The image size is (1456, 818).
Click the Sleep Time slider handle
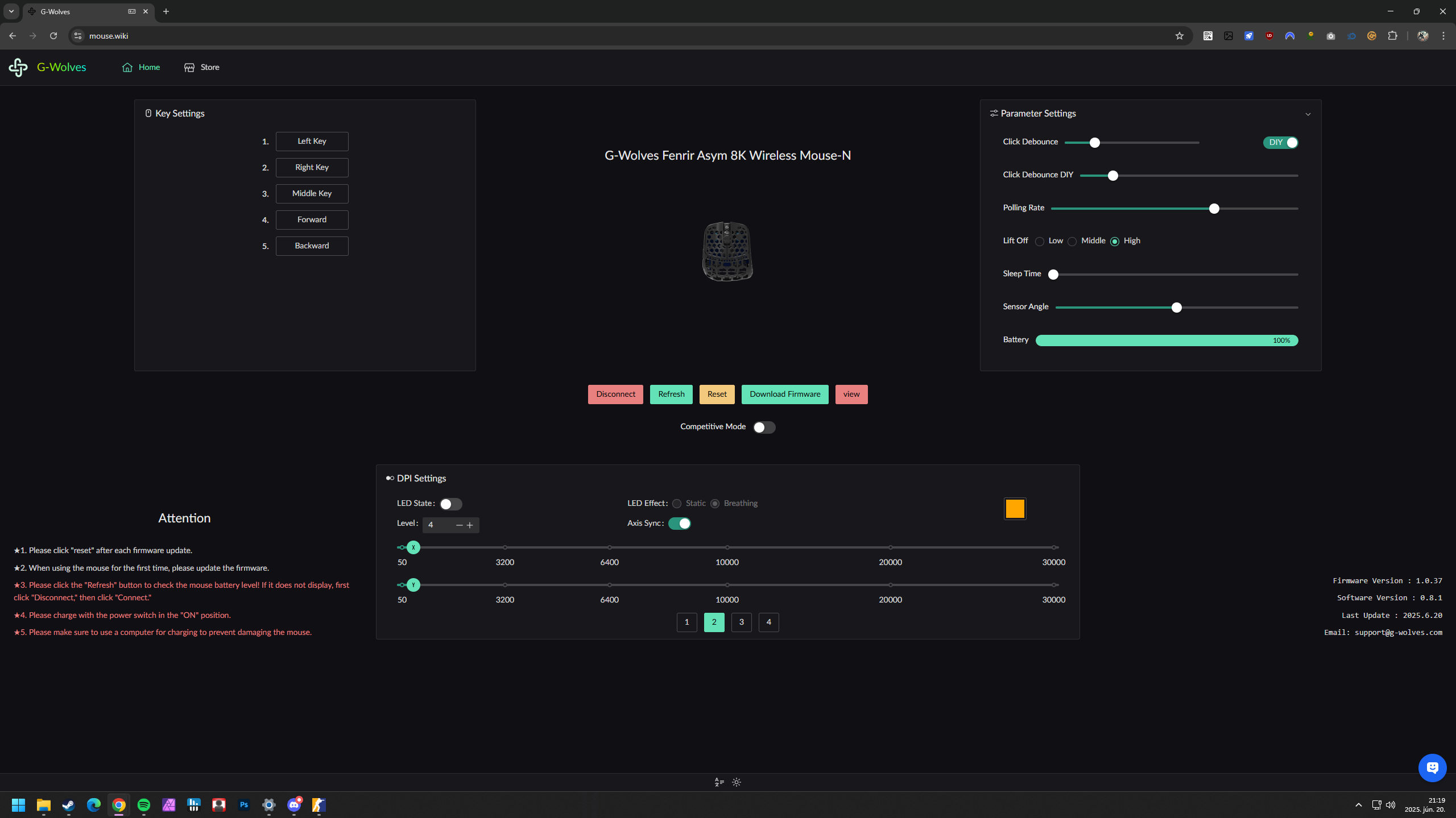click(x=1053, y=275)
